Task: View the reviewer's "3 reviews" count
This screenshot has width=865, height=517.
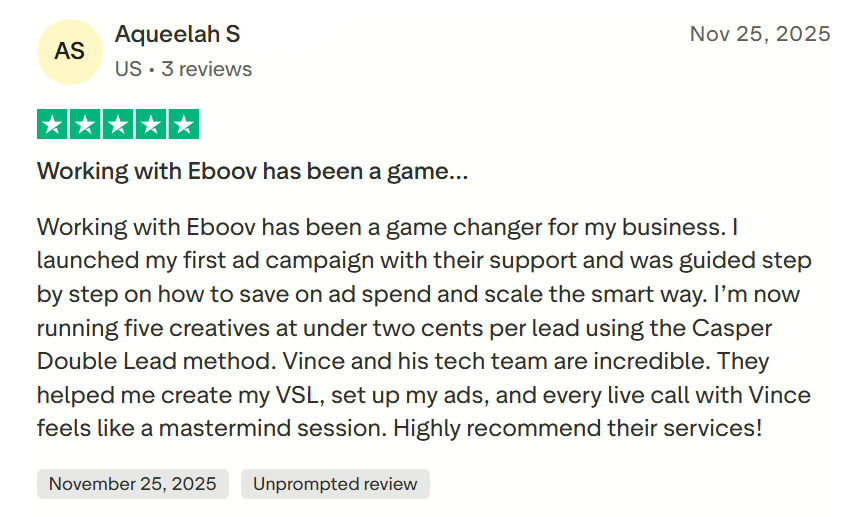Action: [206, 69]
